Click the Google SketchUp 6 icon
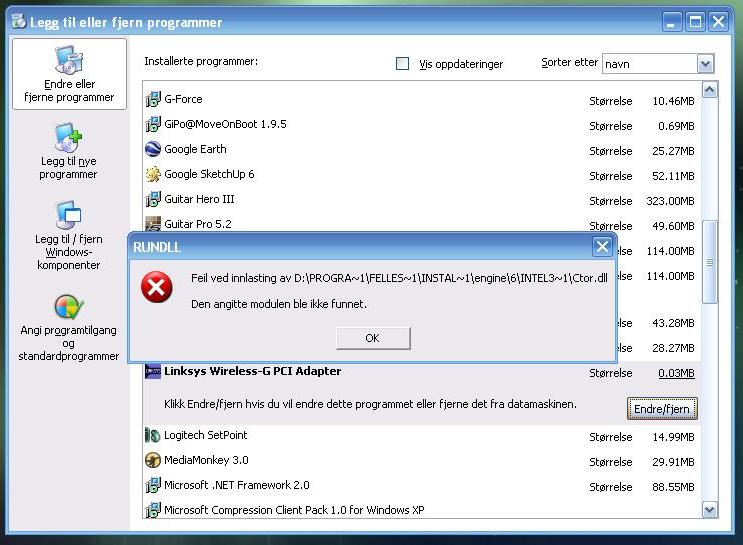Image resolution: width=743 pixels, height=545 pixels. (x=153, y=174)
